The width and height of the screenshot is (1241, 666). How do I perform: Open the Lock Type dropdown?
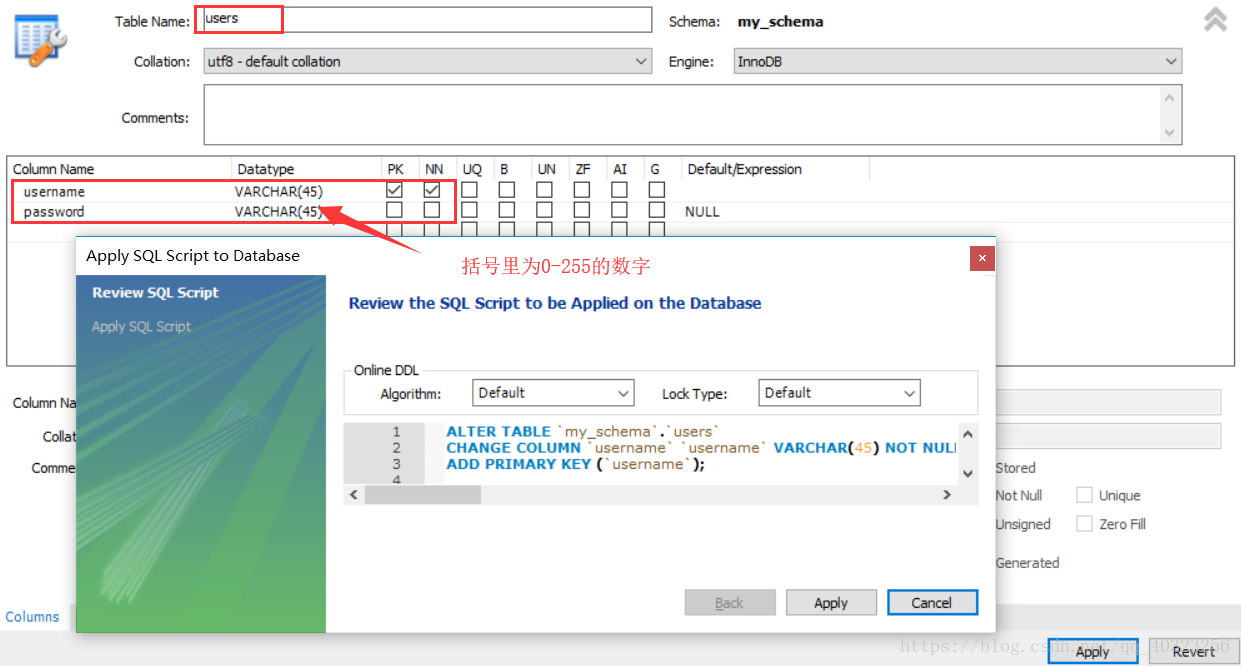point(839,393)
